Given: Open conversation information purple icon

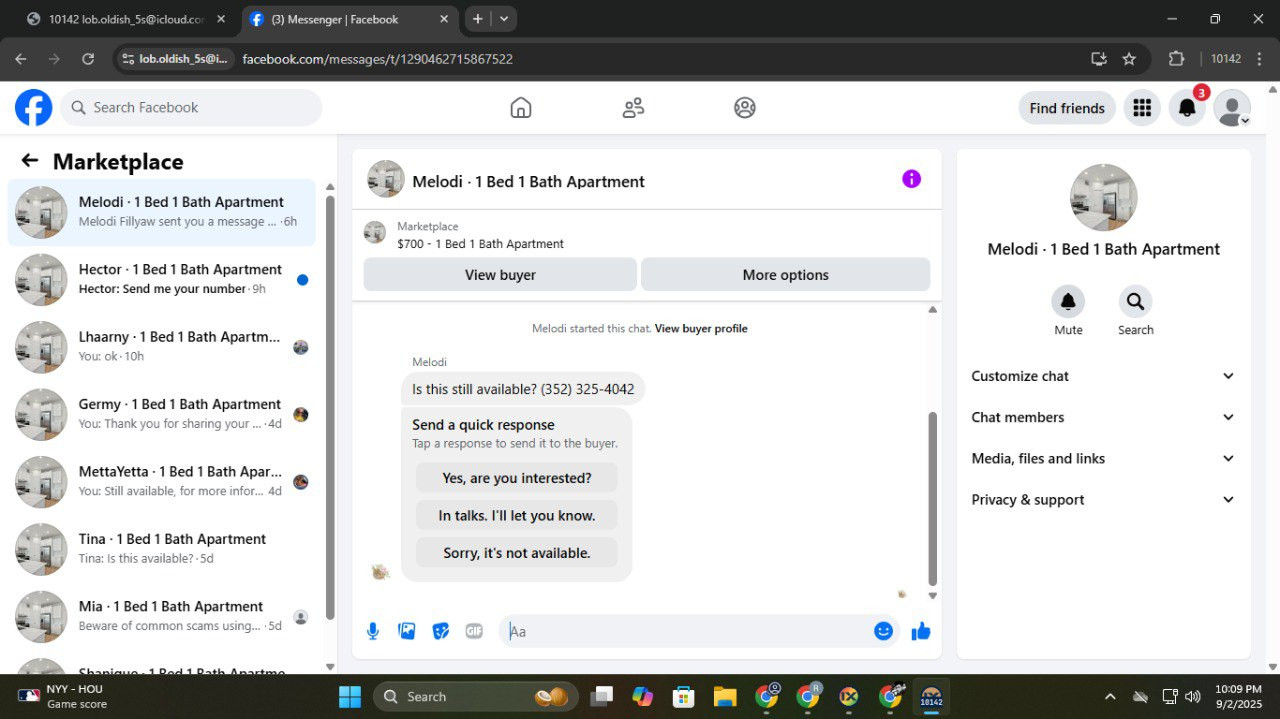Looking at the screenshot, I should pyautogui.click(x=911, y=179).
